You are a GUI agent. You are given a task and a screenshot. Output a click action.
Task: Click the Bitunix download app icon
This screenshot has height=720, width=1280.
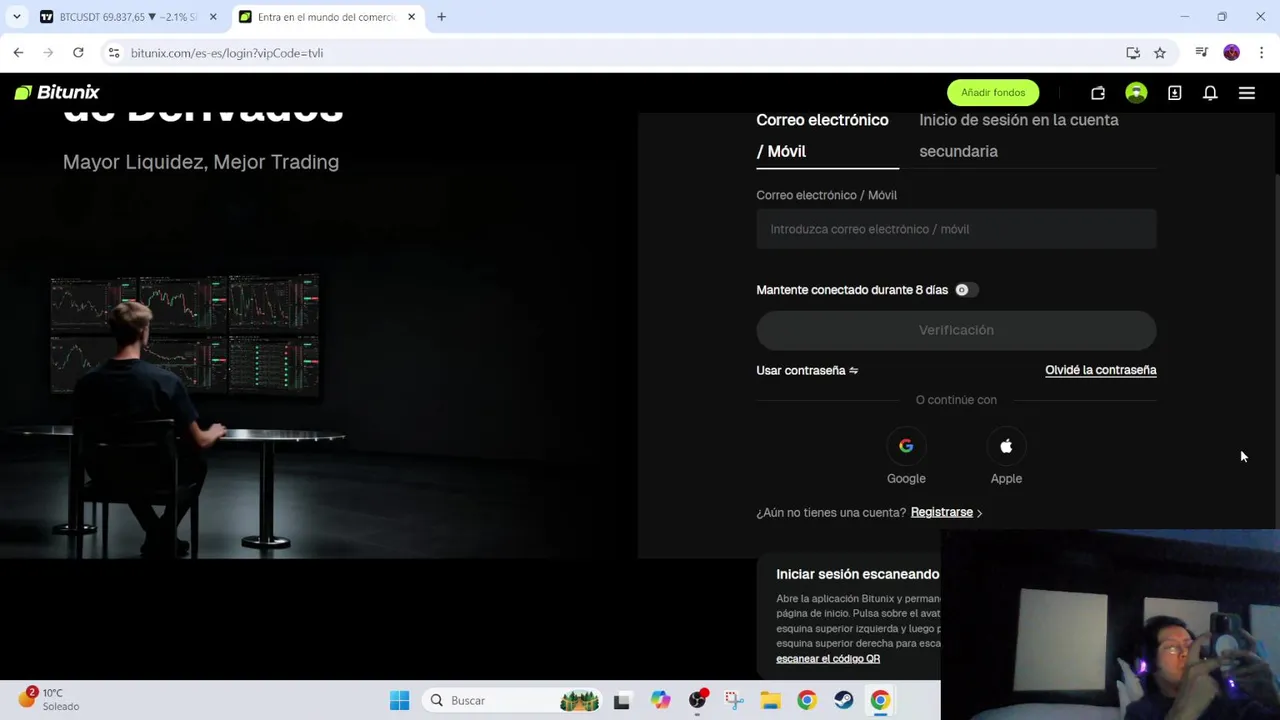(x=1175, y=93)
